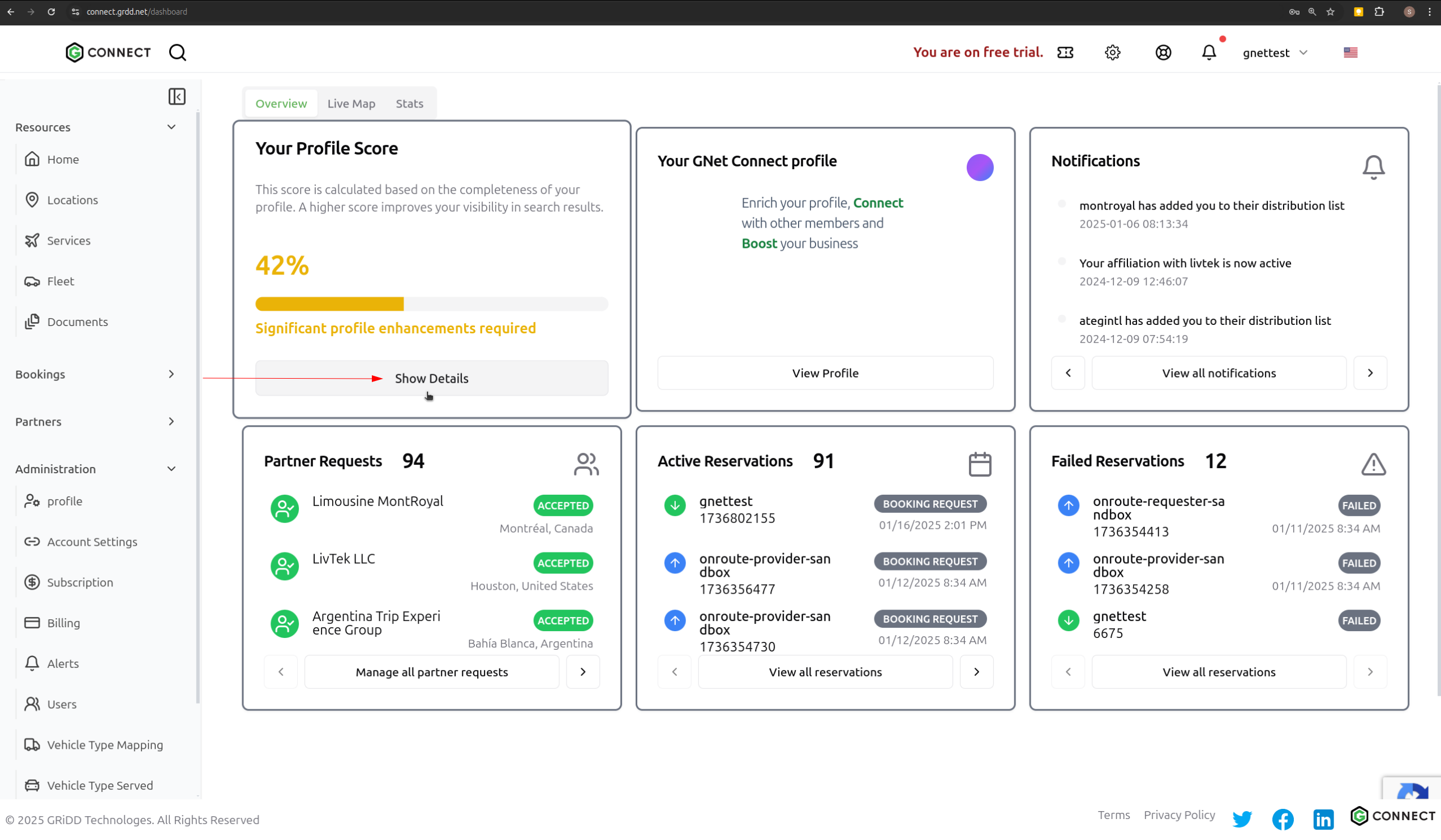Collapse the Administration sidebar section
This screenshot has height=840, width=1441.
tap(96, 469)
